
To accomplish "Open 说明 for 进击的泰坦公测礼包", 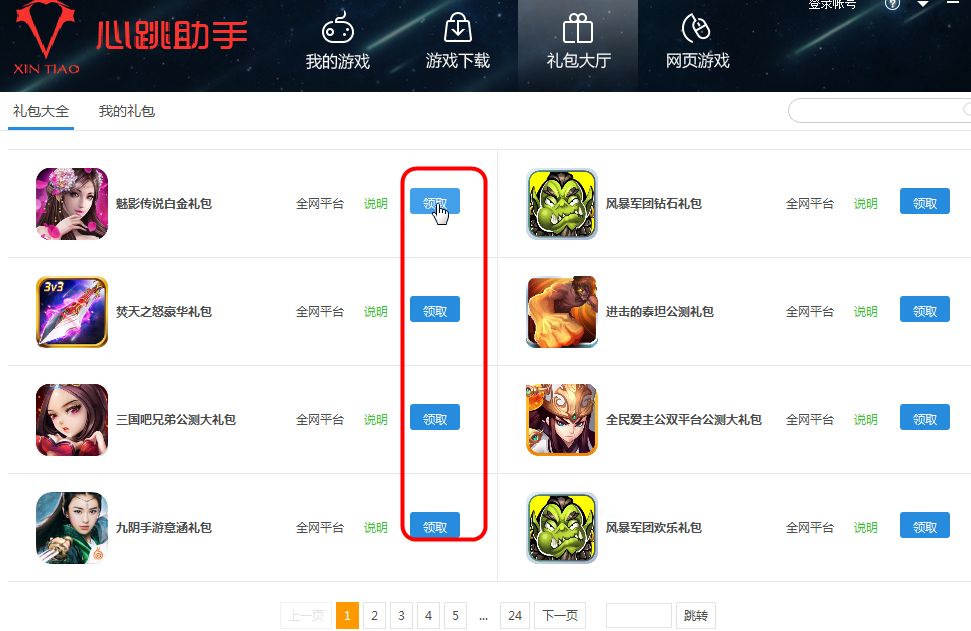I will click(x=865, y=311).
